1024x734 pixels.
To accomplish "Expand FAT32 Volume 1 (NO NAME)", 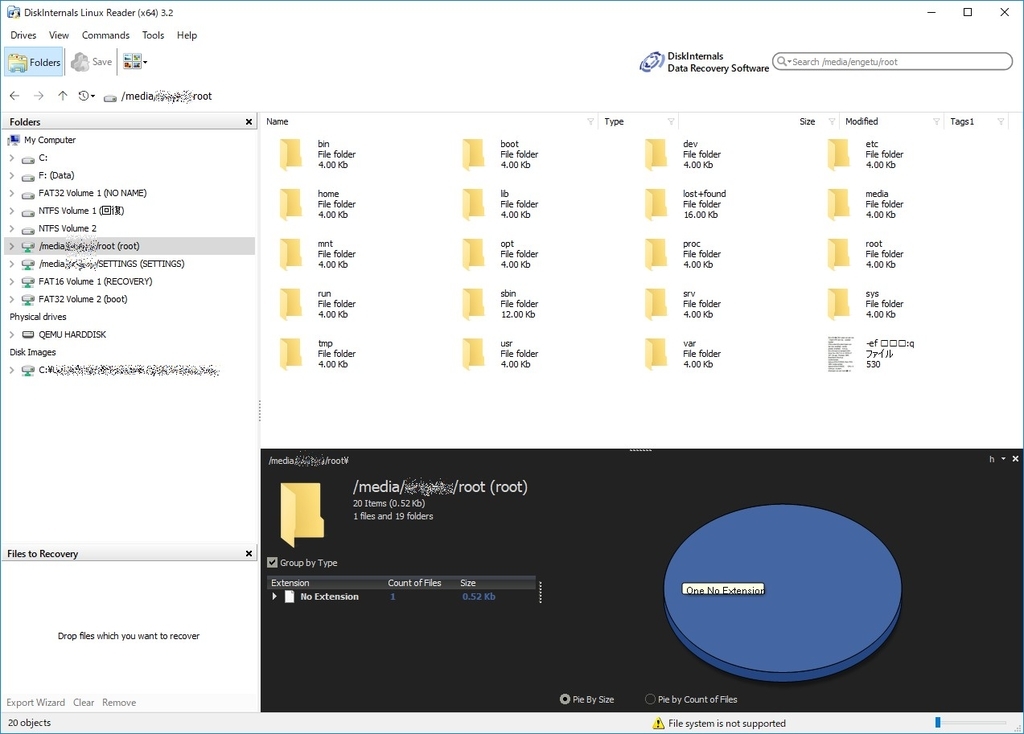I will pos(12,193).
